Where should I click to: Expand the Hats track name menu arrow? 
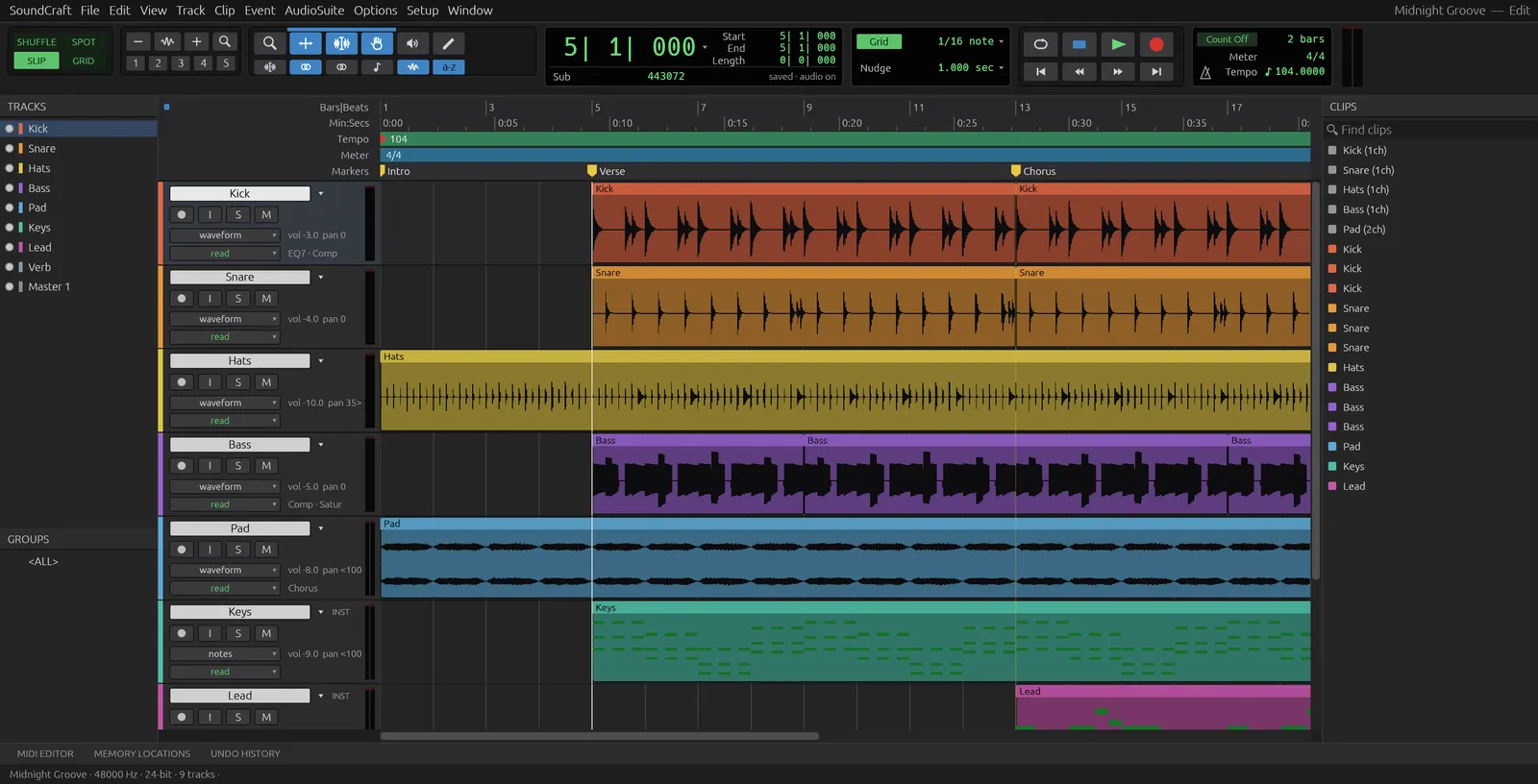click(x=321, y=361)
